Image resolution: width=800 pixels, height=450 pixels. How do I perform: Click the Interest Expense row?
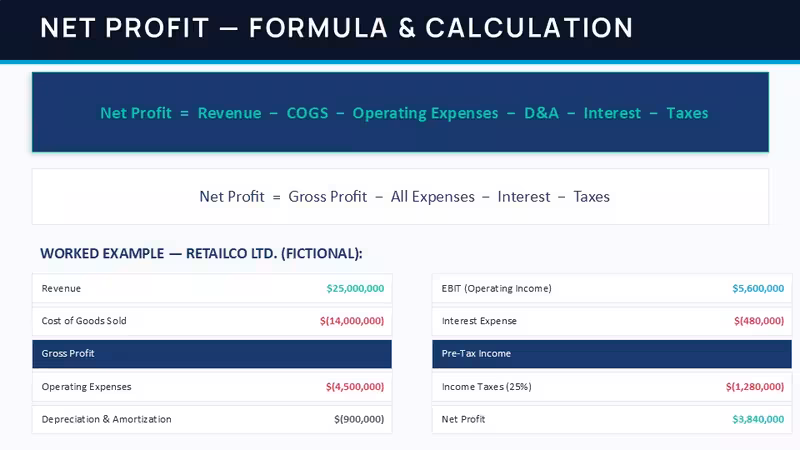point(612,321)
